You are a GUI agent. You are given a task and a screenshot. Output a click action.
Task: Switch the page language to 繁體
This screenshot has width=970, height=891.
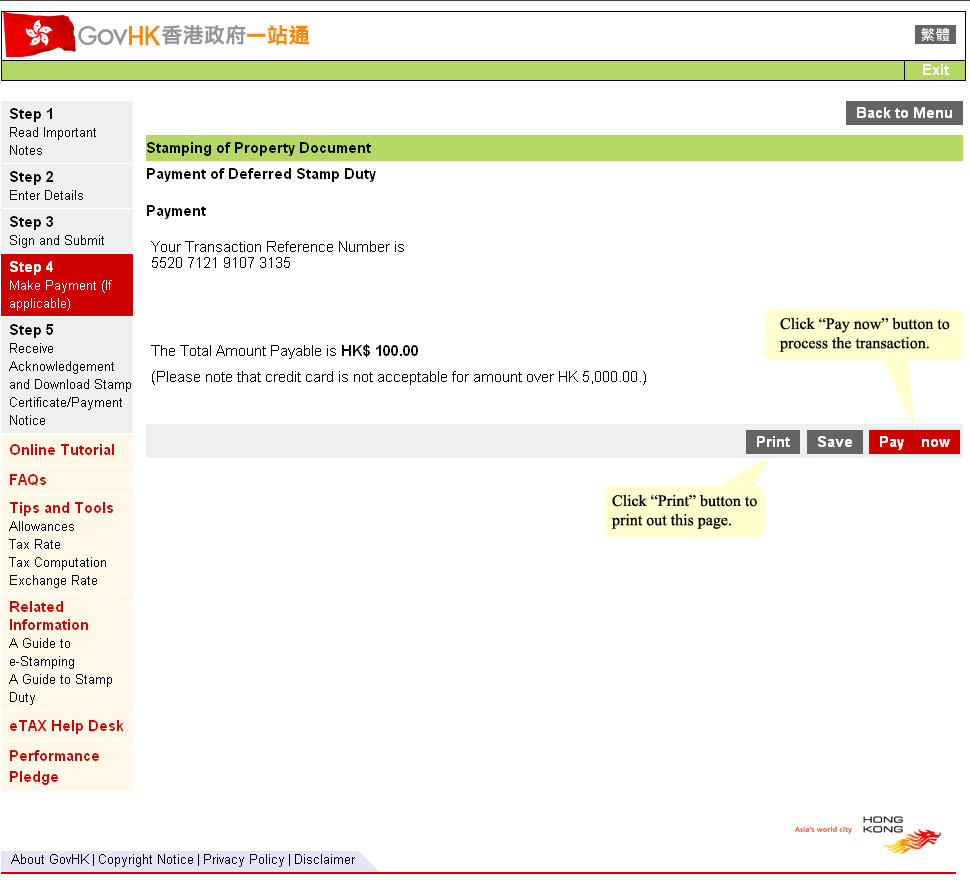[934, 33]
